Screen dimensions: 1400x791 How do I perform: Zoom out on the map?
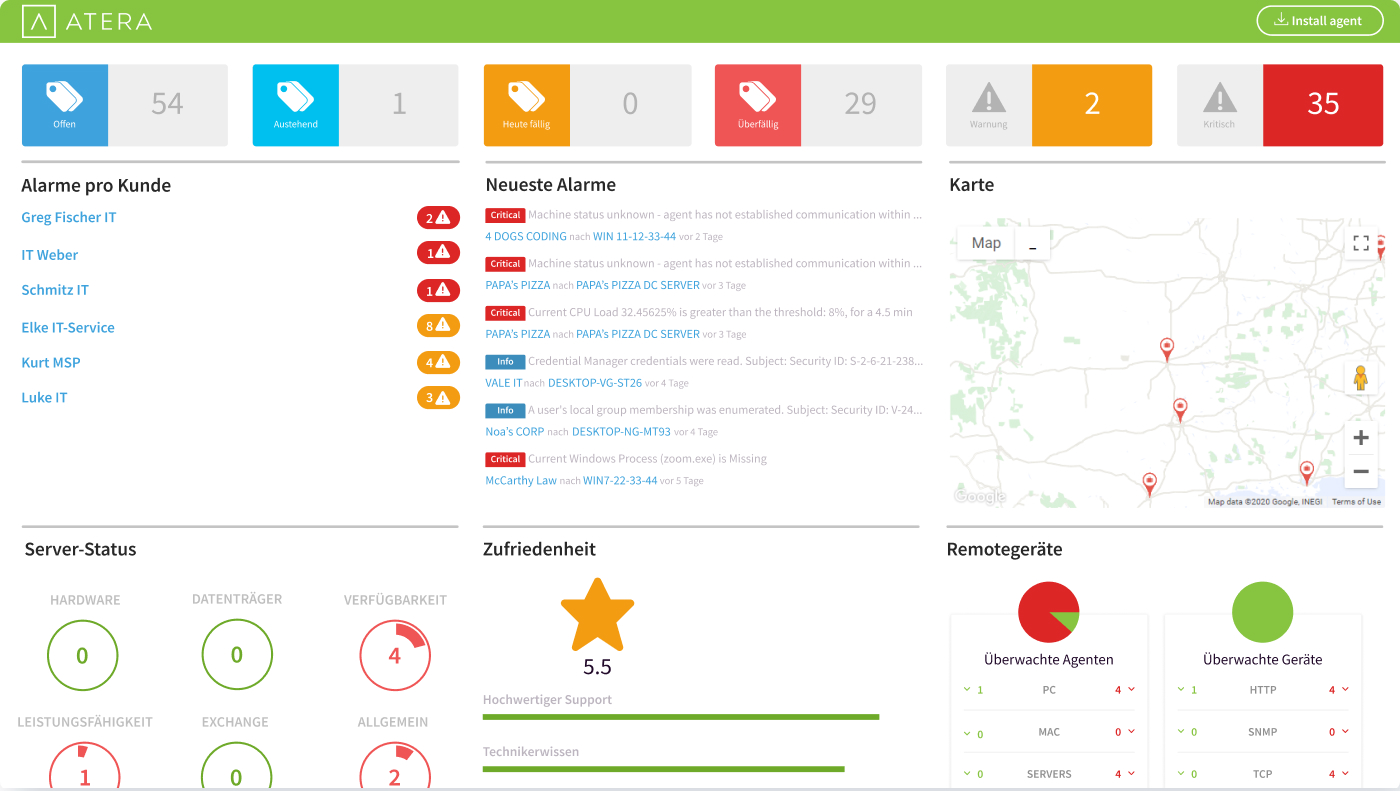tap(1360, 471)
